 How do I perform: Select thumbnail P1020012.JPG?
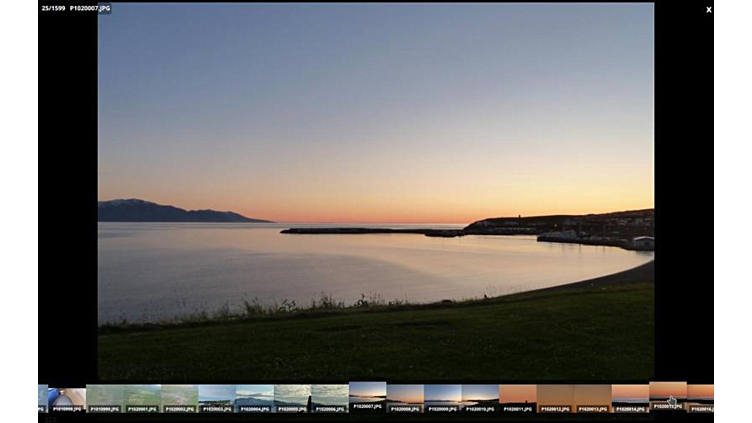555,398
